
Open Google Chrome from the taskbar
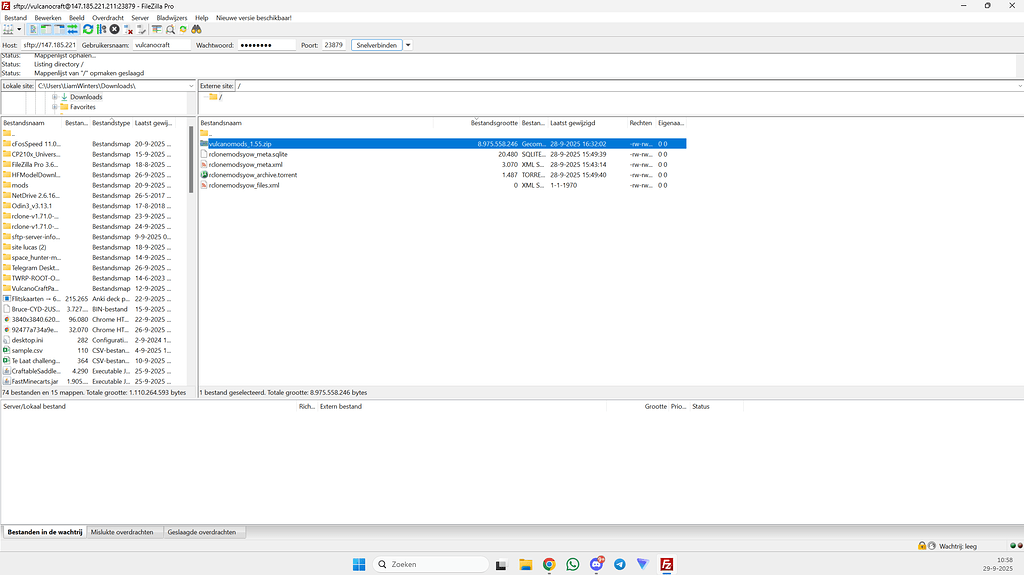pyautogui.click(x=549, y=565)
